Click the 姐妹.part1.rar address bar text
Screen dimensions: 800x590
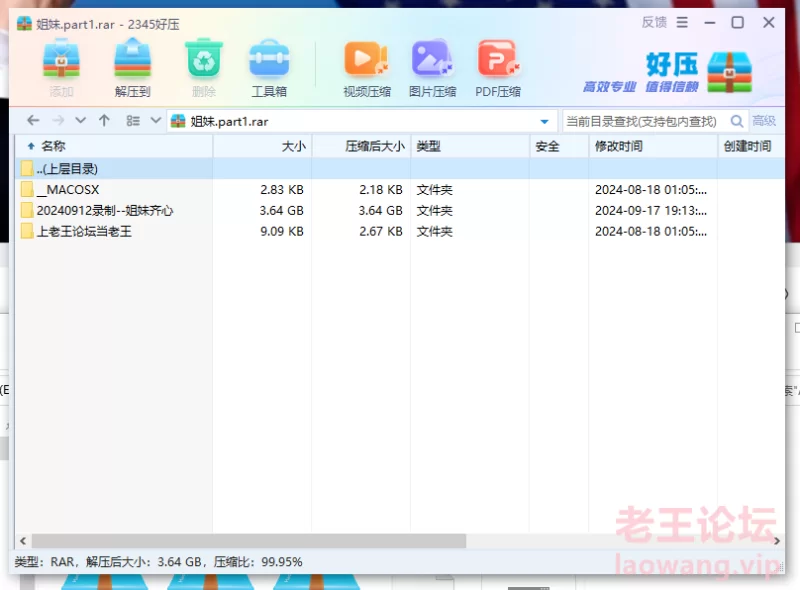pos(229,121)
